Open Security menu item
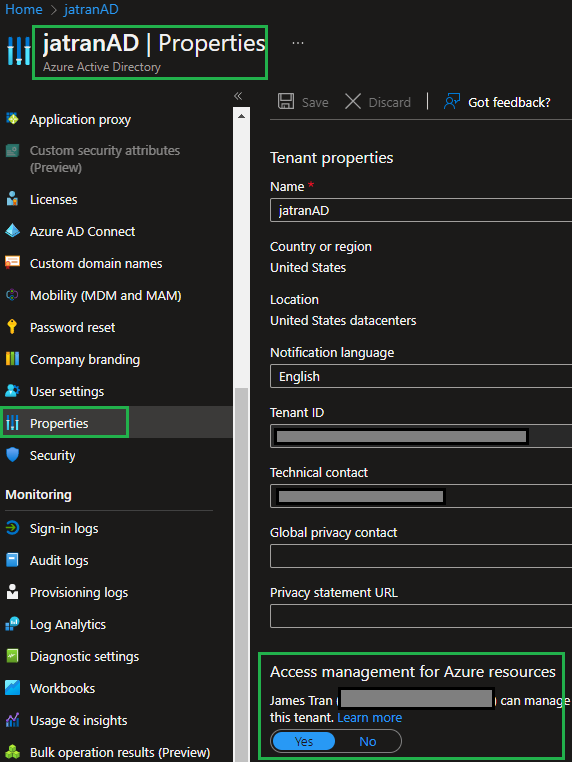The width and height of the screenshot is (572, 762). [52, 456]
